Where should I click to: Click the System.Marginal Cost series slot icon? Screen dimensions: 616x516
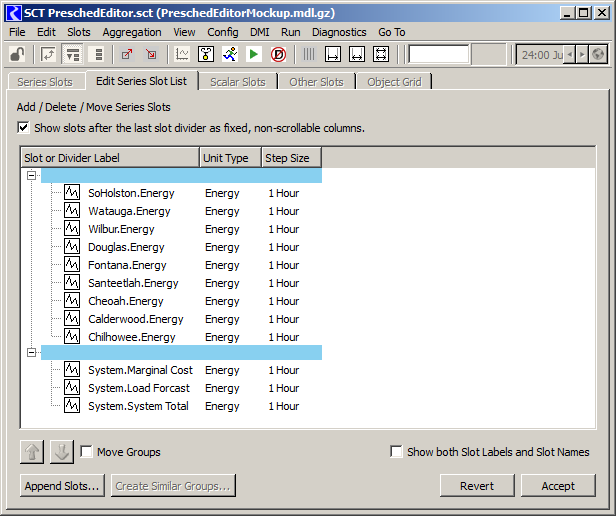[72, 369]
